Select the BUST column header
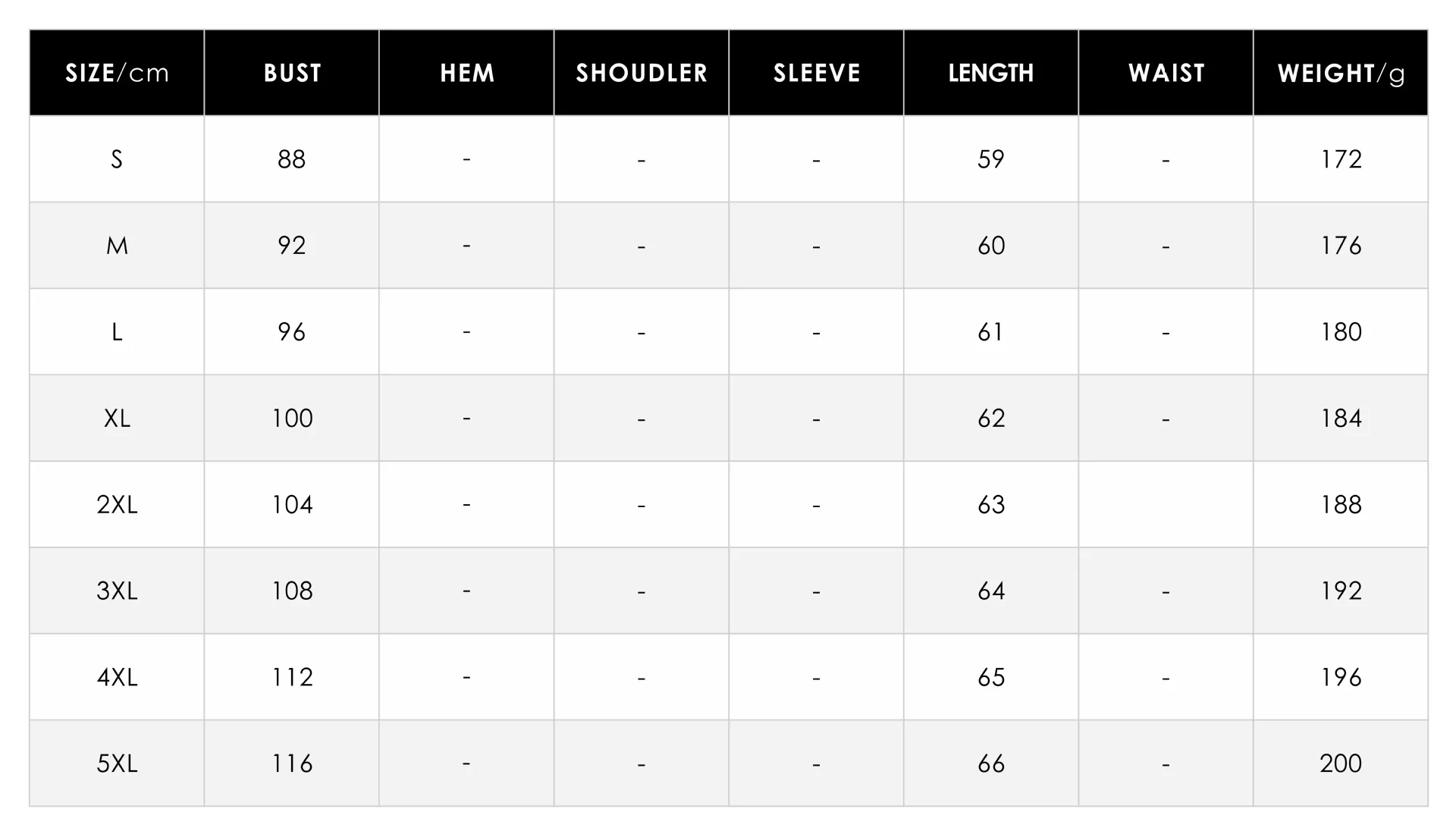 pos(292,73)
